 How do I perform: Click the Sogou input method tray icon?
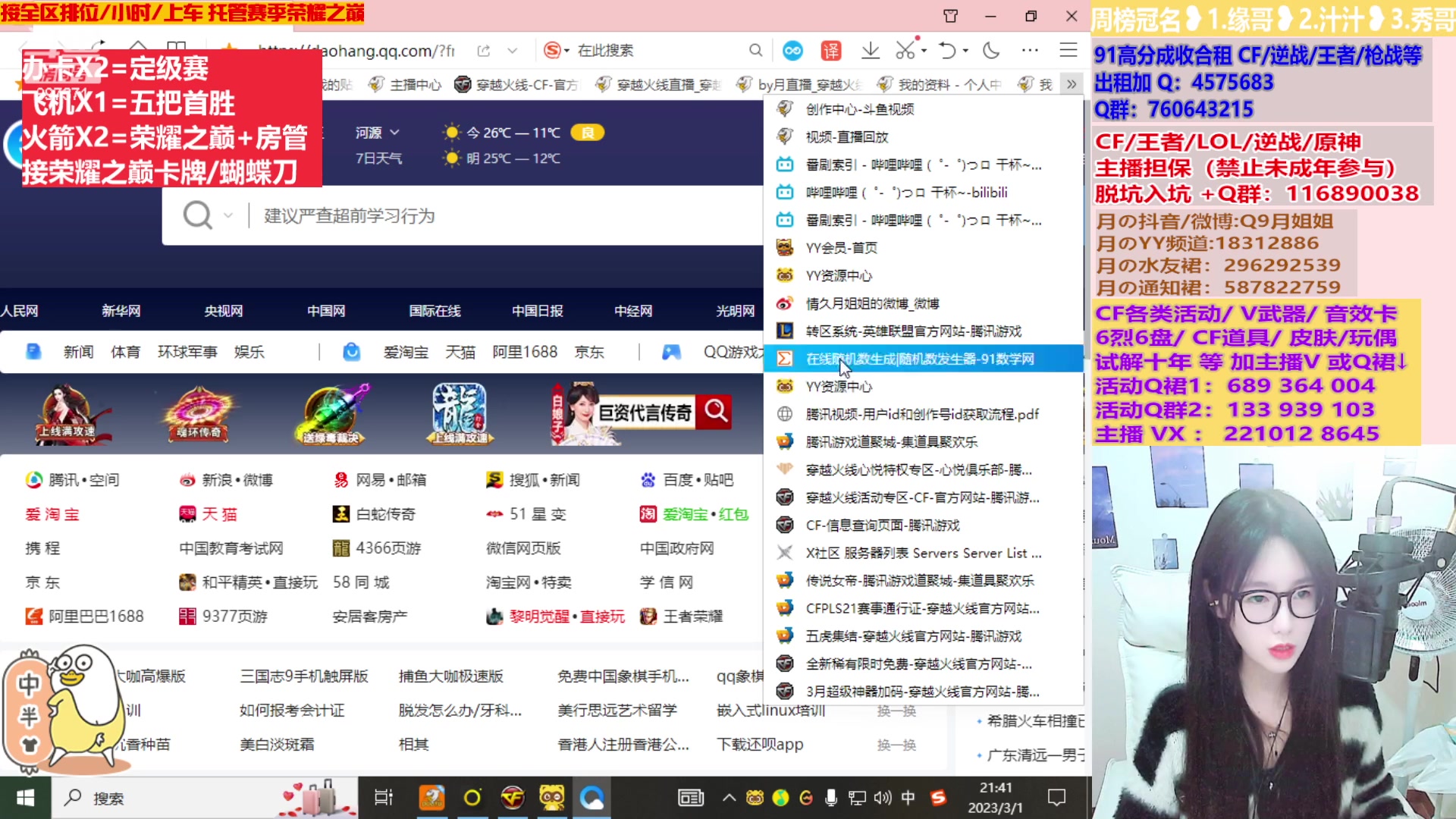point(938,798)
